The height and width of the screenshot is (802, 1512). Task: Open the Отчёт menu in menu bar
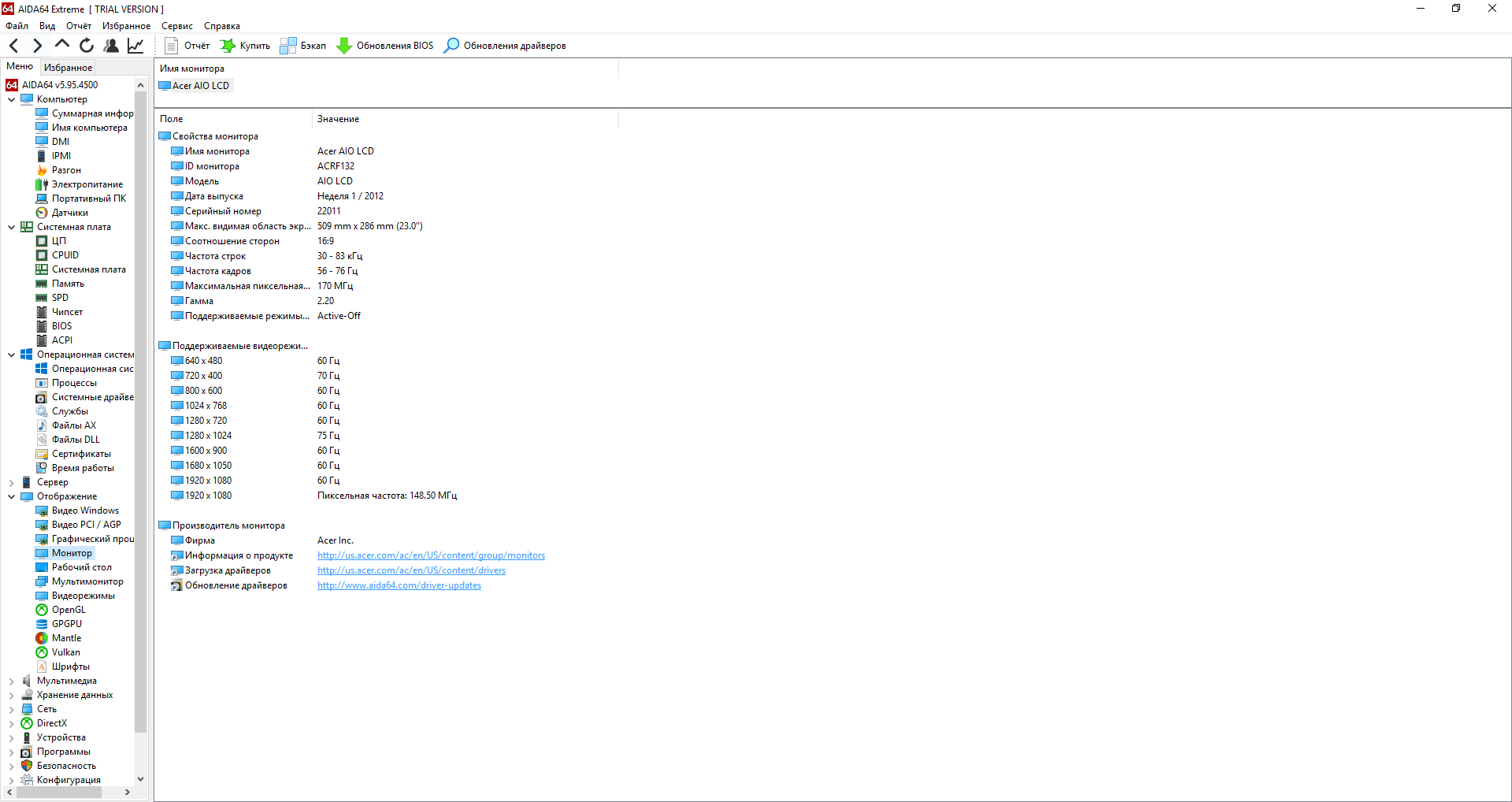(79, 26)
